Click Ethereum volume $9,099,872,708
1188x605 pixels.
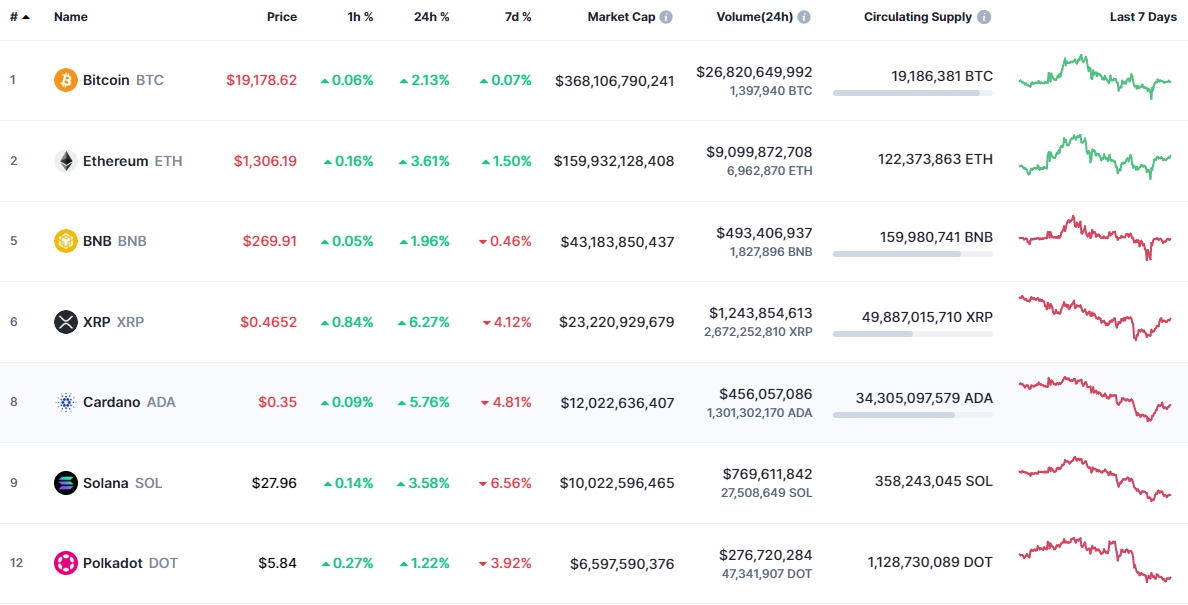[758, 152]
